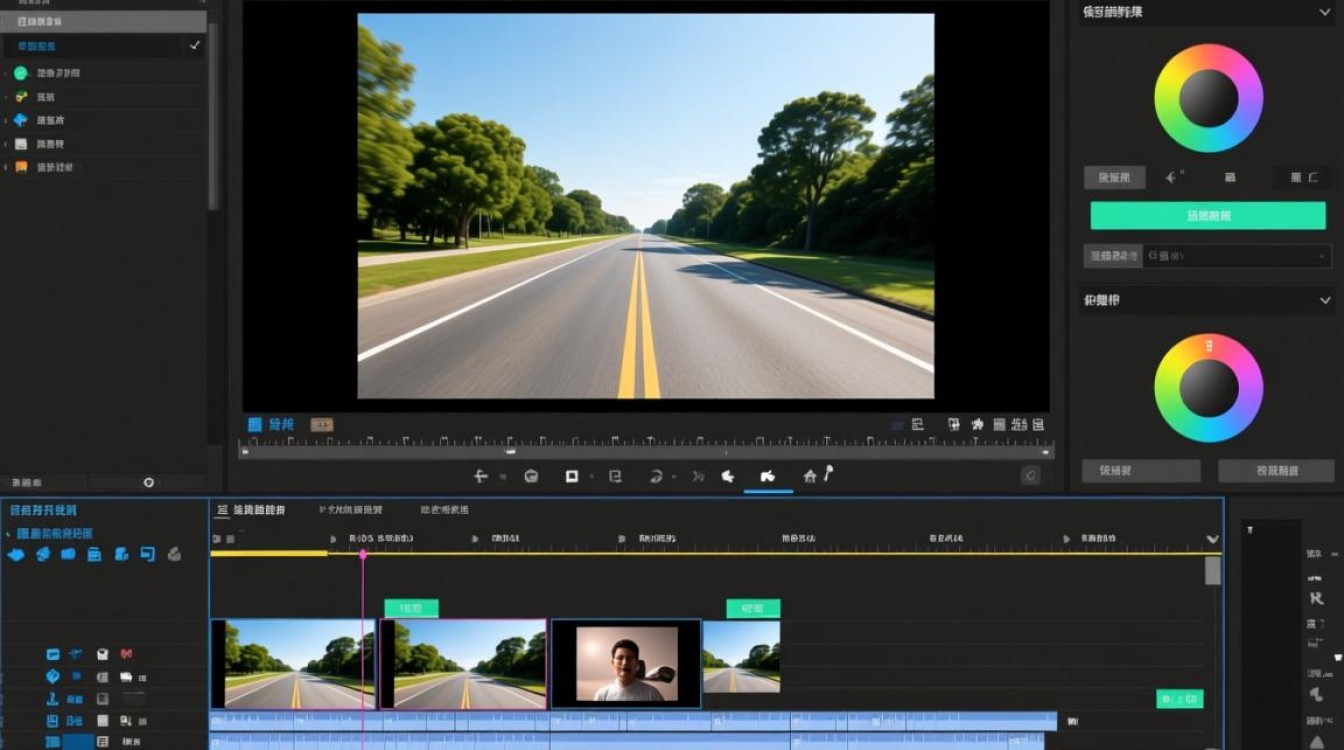Switch to the third tab in the timeline header

(x=445, y=510)
